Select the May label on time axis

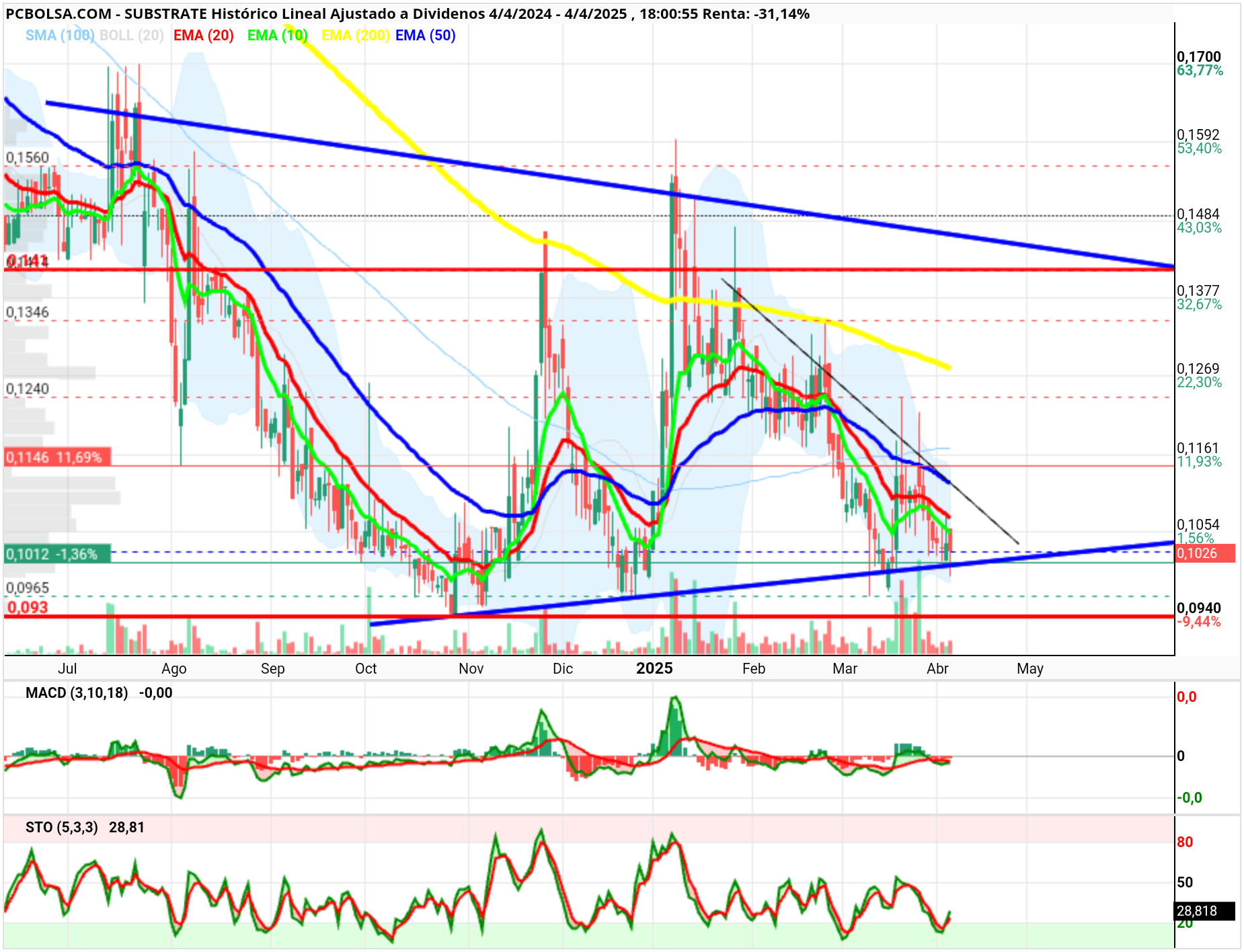tap(1030, 669)
